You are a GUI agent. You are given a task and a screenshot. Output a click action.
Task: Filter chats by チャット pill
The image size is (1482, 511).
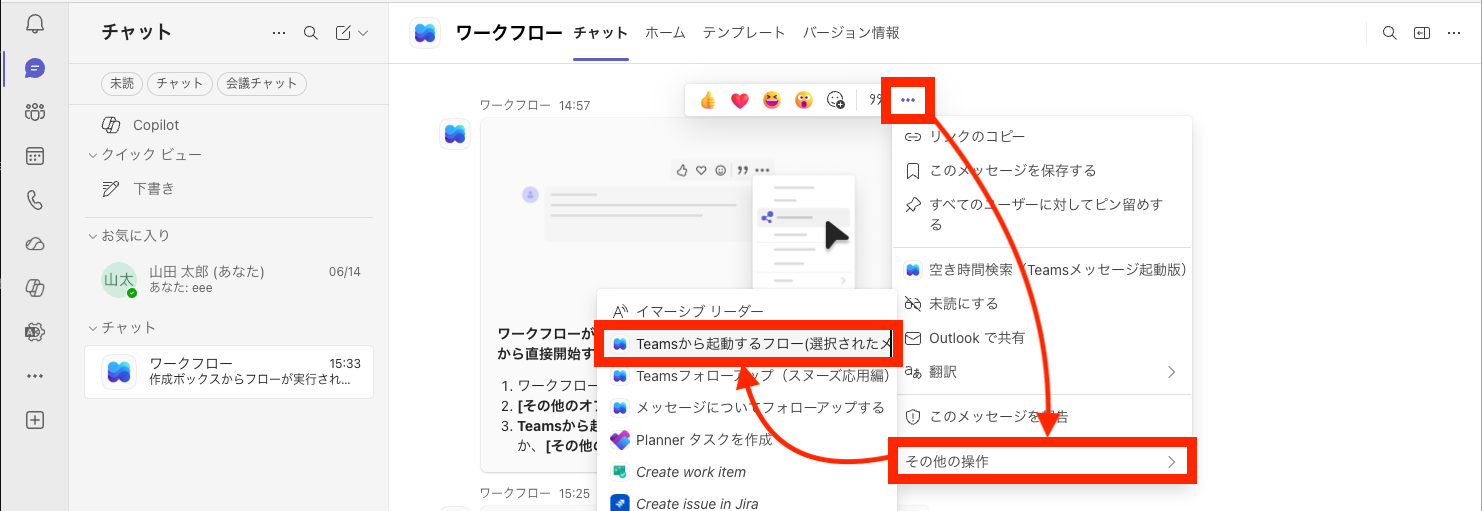tap(180, 84)
